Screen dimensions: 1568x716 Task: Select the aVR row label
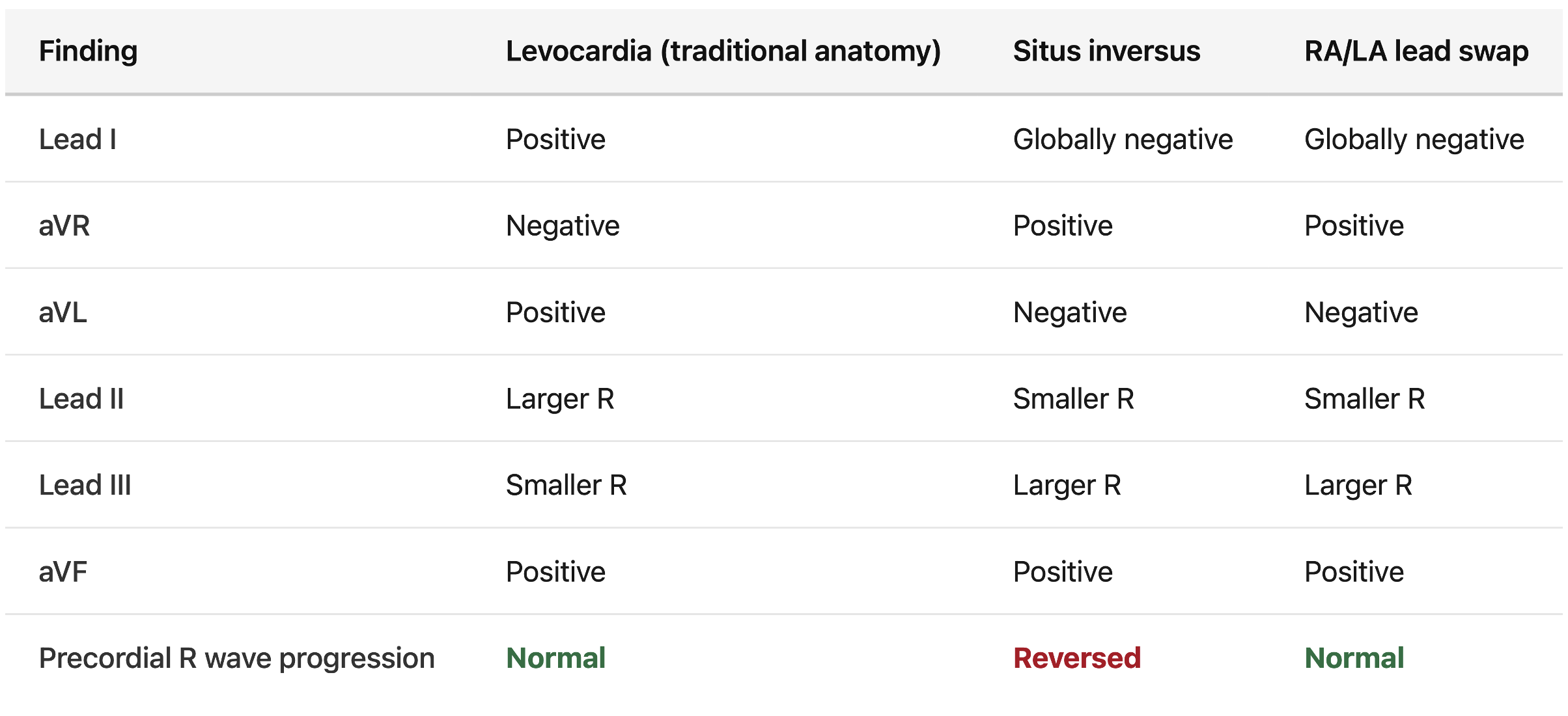(64, 226)
